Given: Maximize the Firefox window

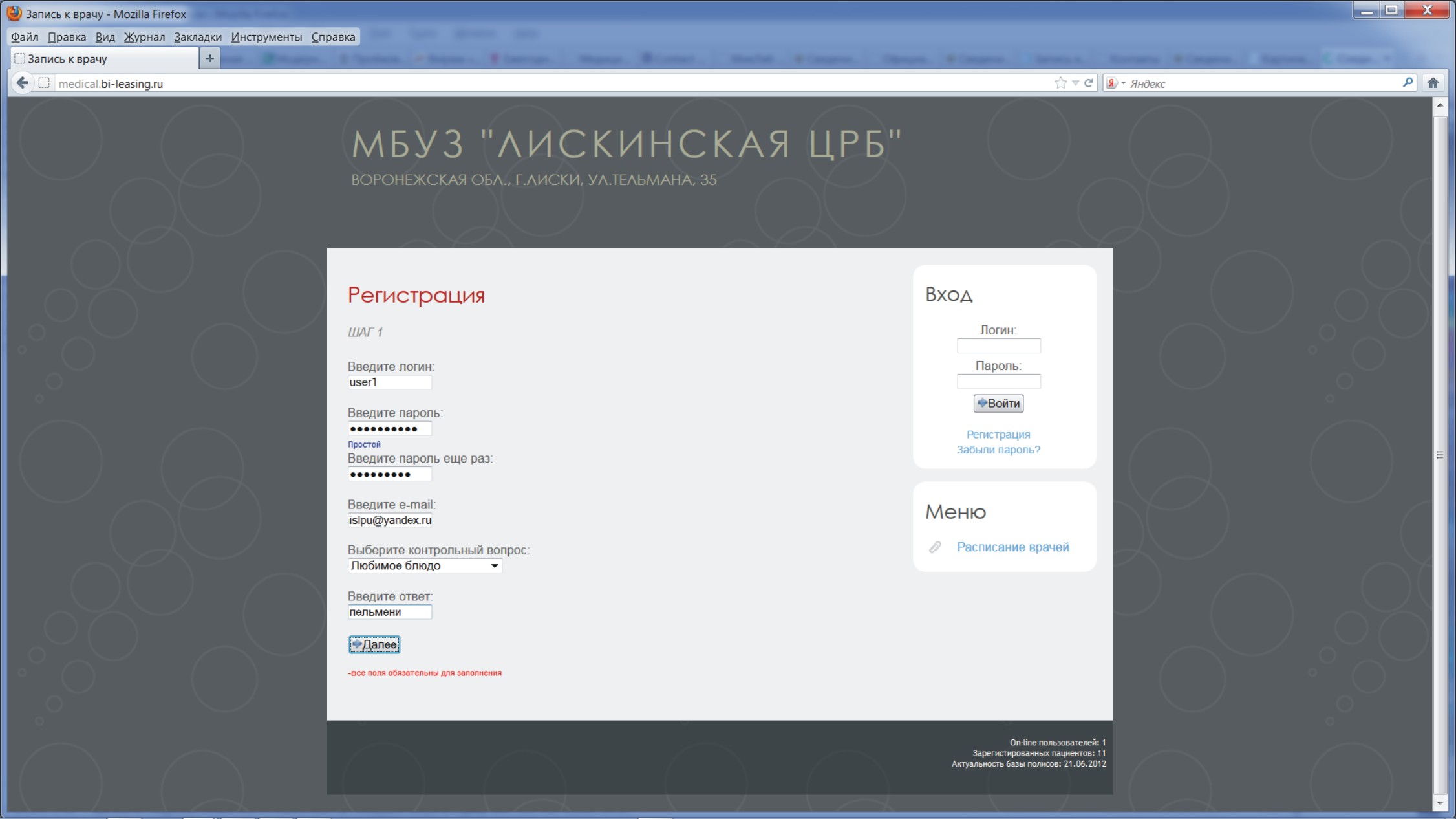Looking at the screenshot, I should 1392,11.
